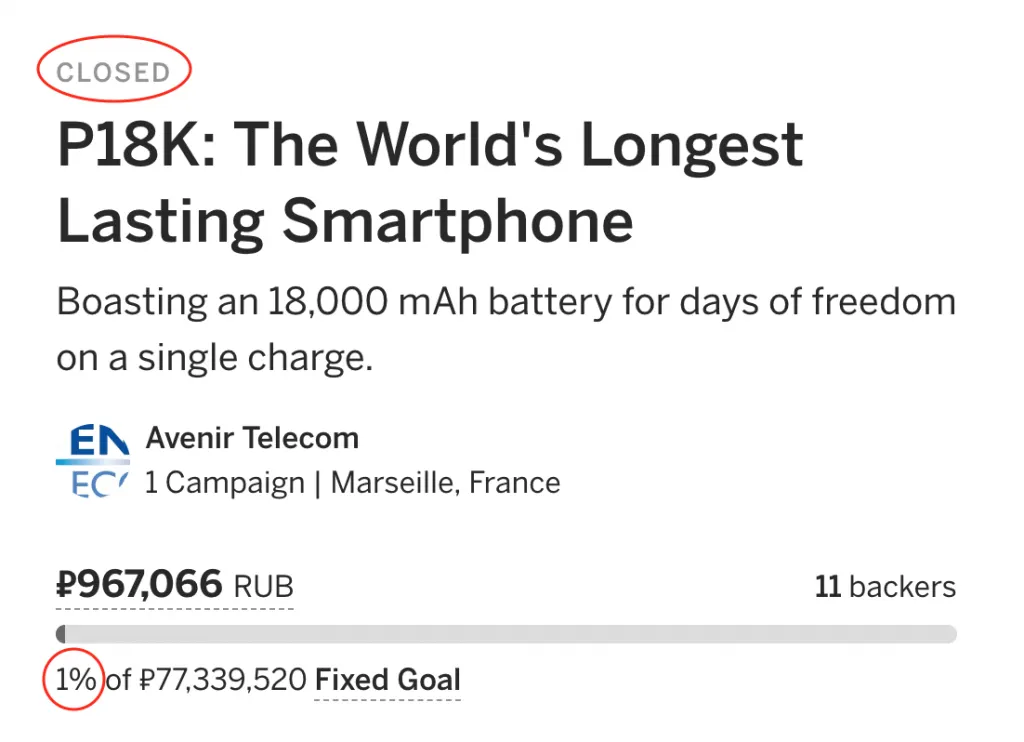This screenshot has width=1024, height=742.
Task: Click the ₽77,339,520 goal amount
Action: click(x=222, y=681)
